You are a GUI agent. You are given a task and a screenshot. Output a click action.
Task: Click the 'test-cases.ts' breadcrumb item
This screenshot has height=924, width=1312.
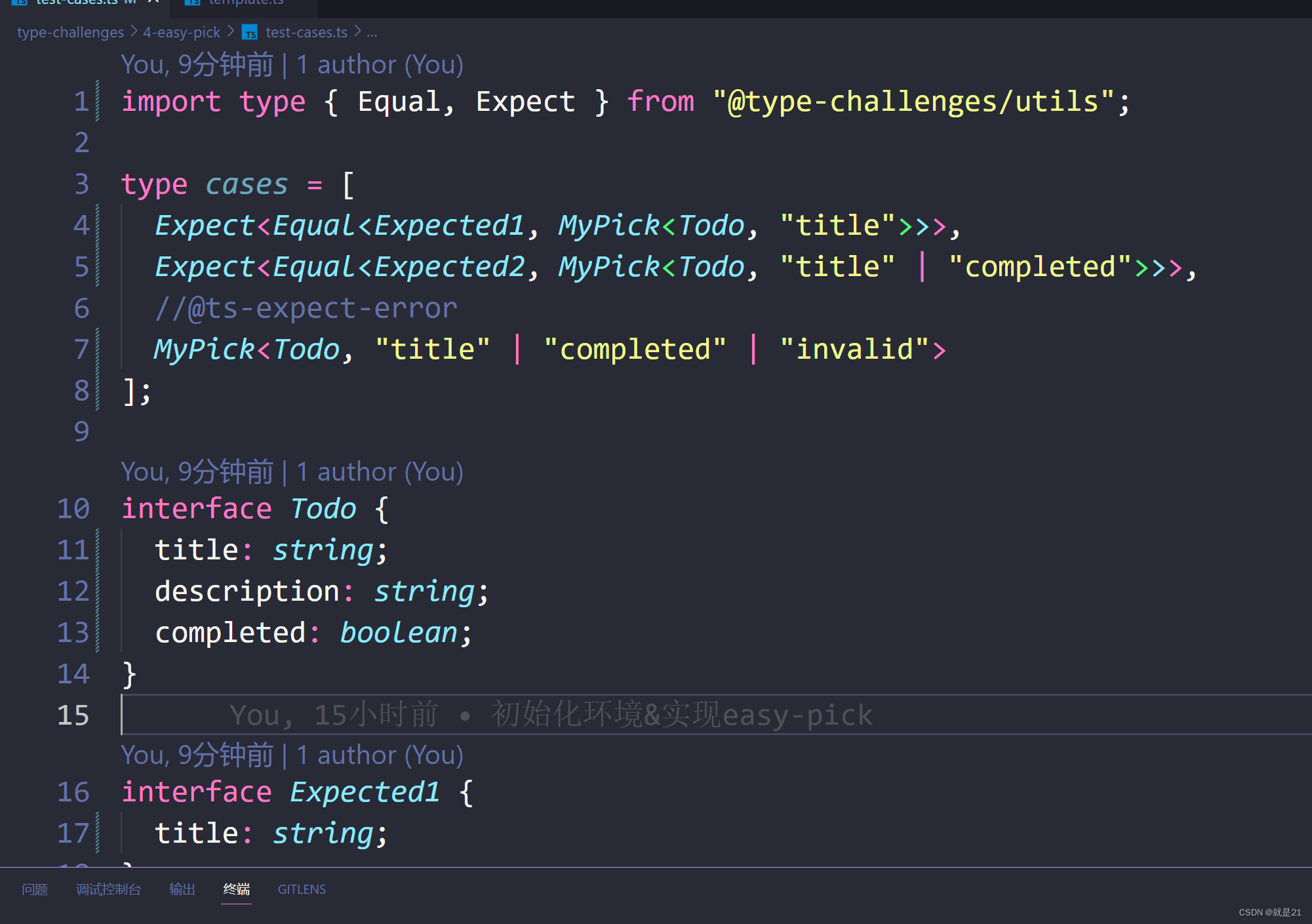pos(306,31)
